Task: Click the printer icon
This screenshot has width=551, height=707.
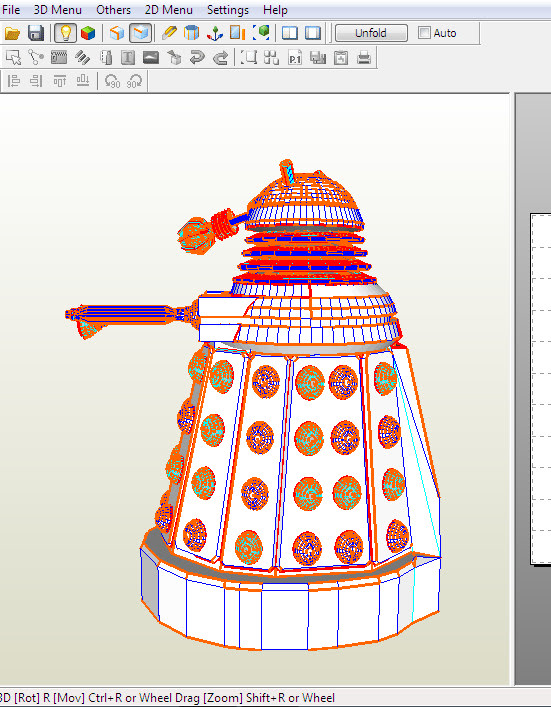Action: coord(364,58)
